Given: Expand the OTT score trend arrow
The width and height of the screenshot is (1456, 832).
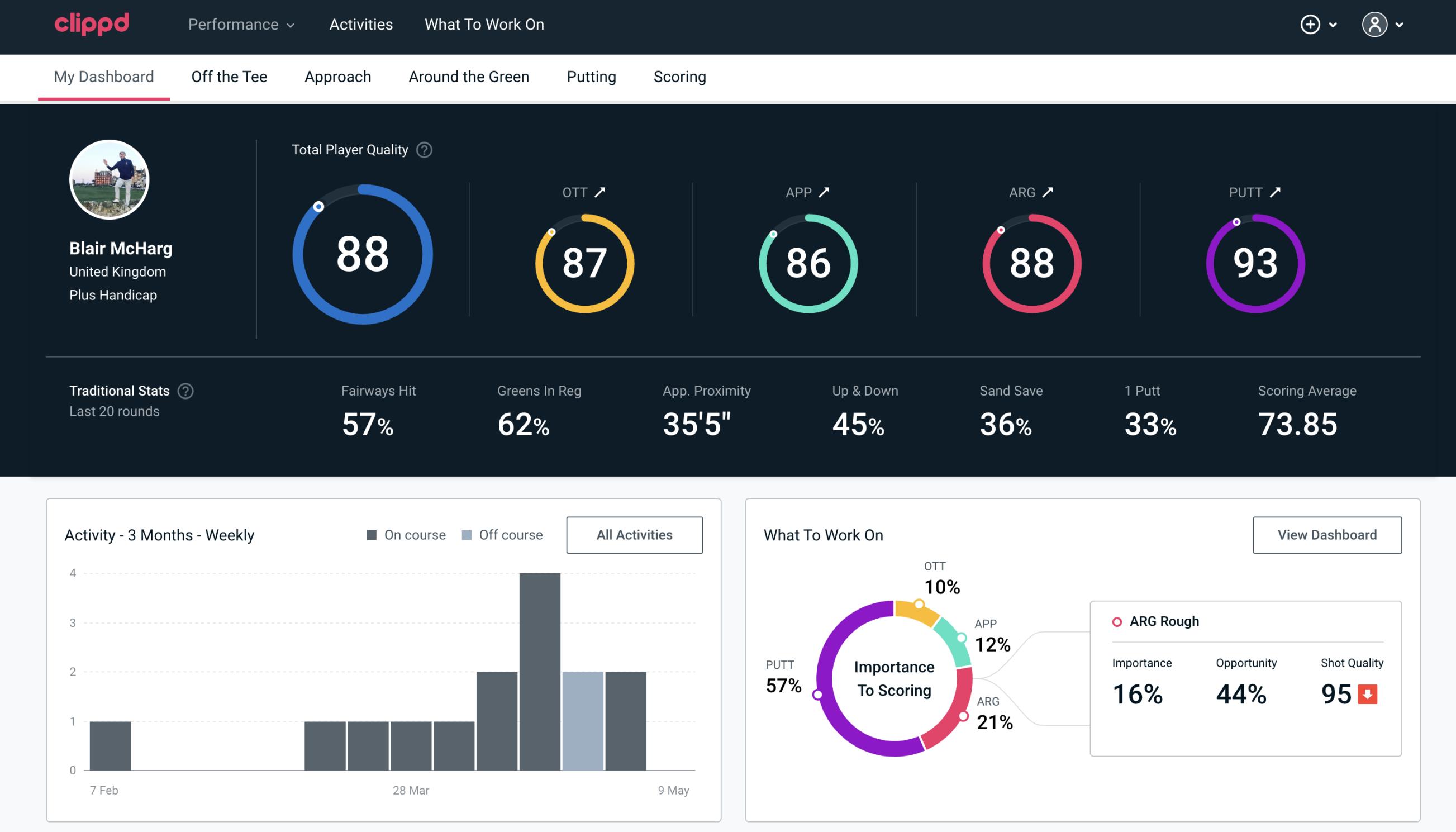Looking at the screenshot, I should (601, 192).
